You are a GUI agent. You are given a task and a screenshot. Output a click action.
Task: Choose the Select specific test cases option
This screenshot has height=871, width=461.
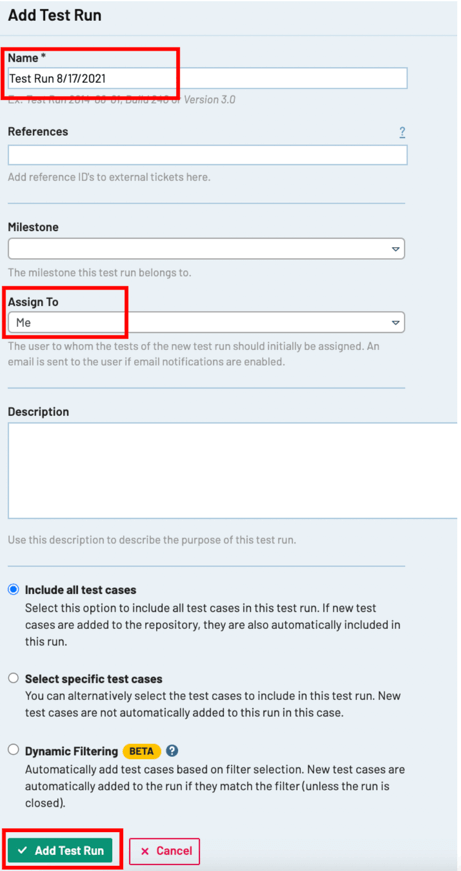(14, 679)
